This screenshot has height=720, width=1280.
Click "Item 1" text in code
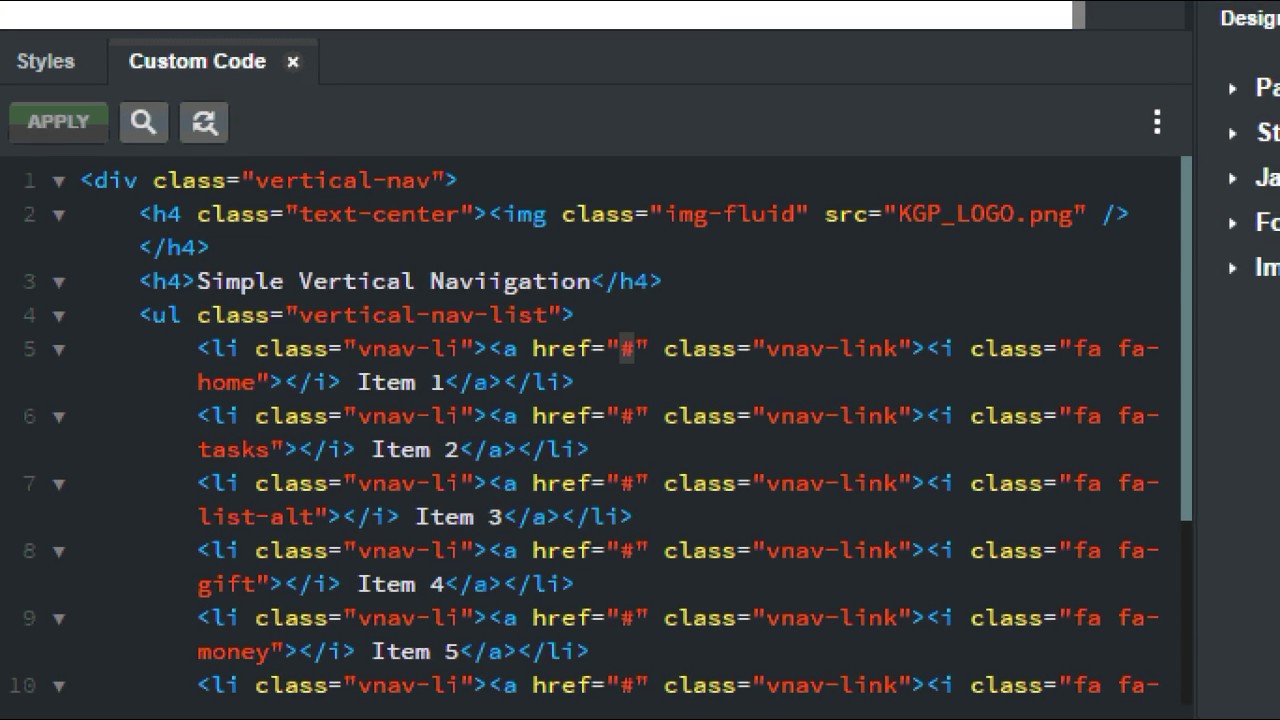click(x=400, y=382)
